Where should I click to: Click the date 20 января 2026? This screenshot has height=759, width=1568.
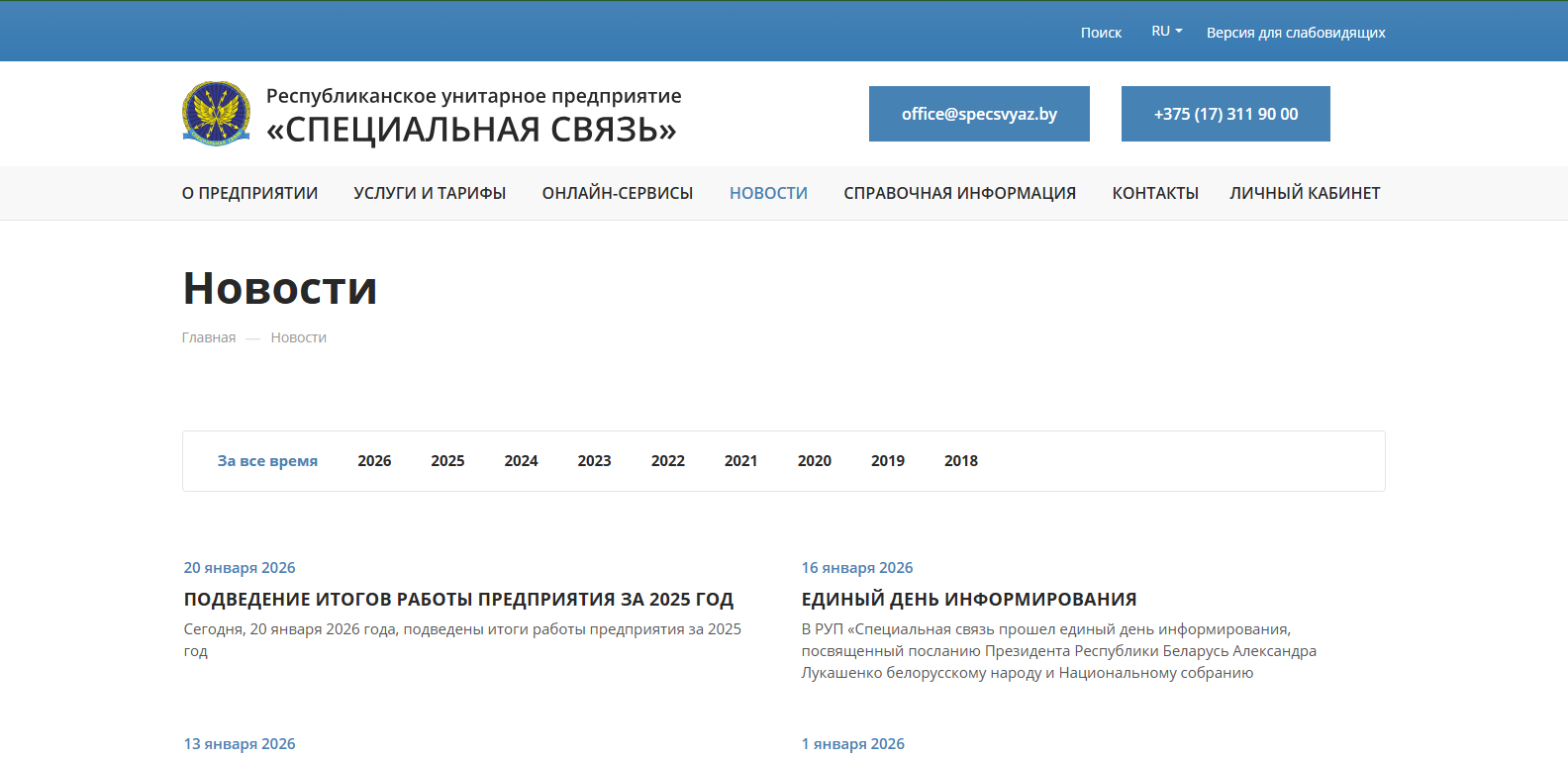pyautogui.click(x=240, y=568)
